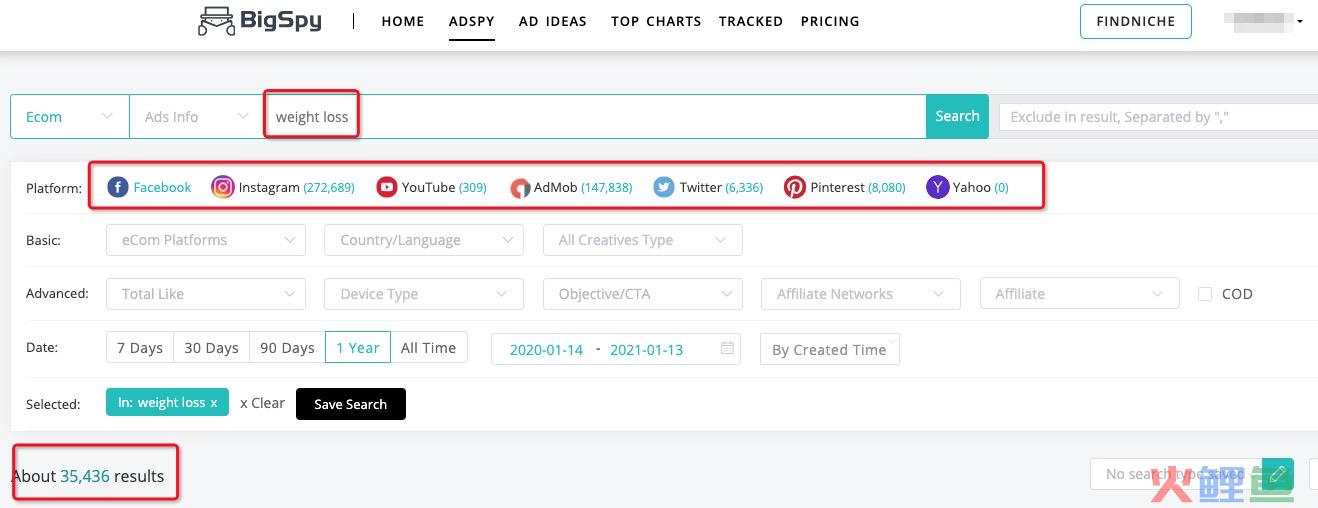Select the Twitter platform icon
The image size is (1318, 508).
pyautogui.click(x=664, y=187)
